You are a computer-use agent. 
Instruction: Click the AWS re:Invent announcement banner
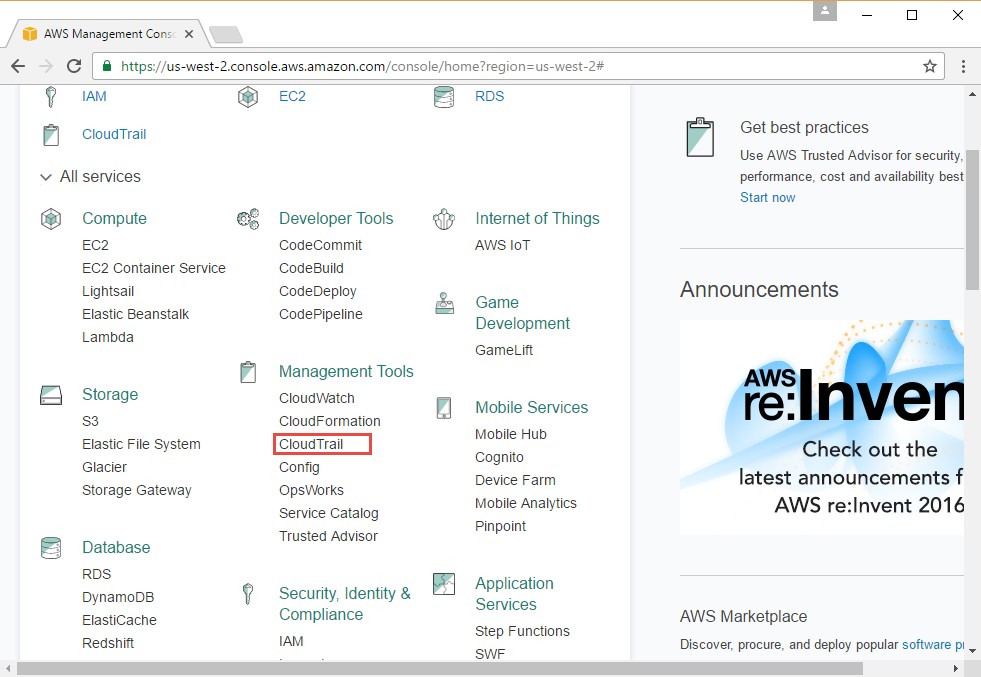coord(821,427)
